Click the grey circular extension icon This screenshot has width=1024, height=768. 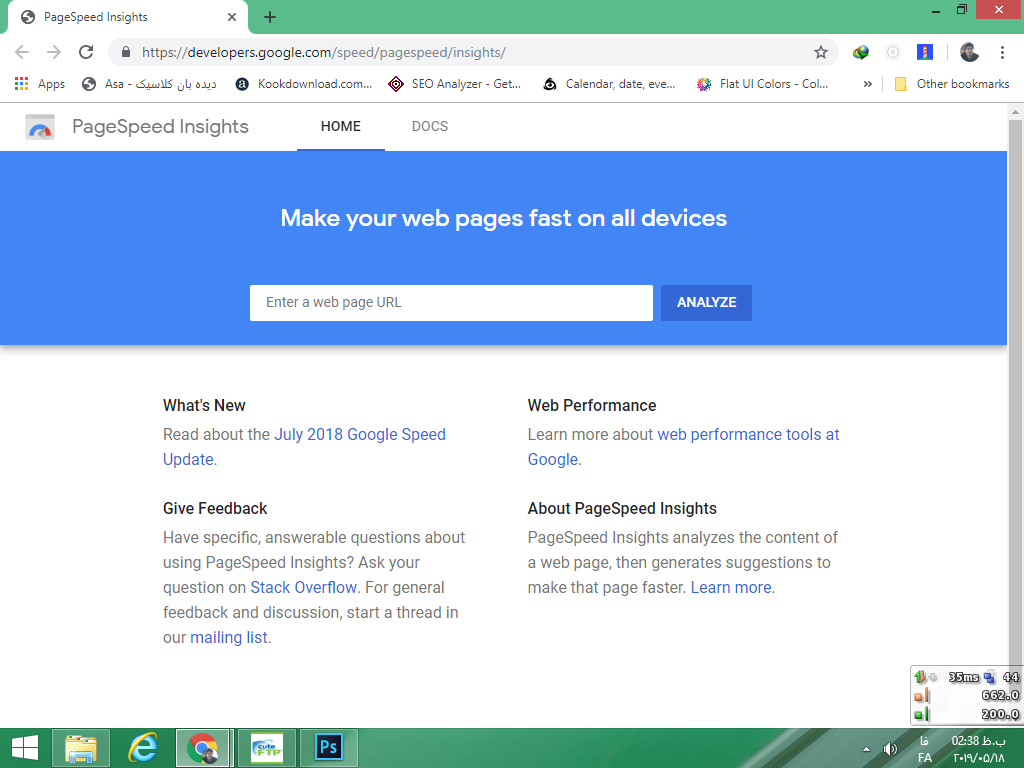coord(893,52)
